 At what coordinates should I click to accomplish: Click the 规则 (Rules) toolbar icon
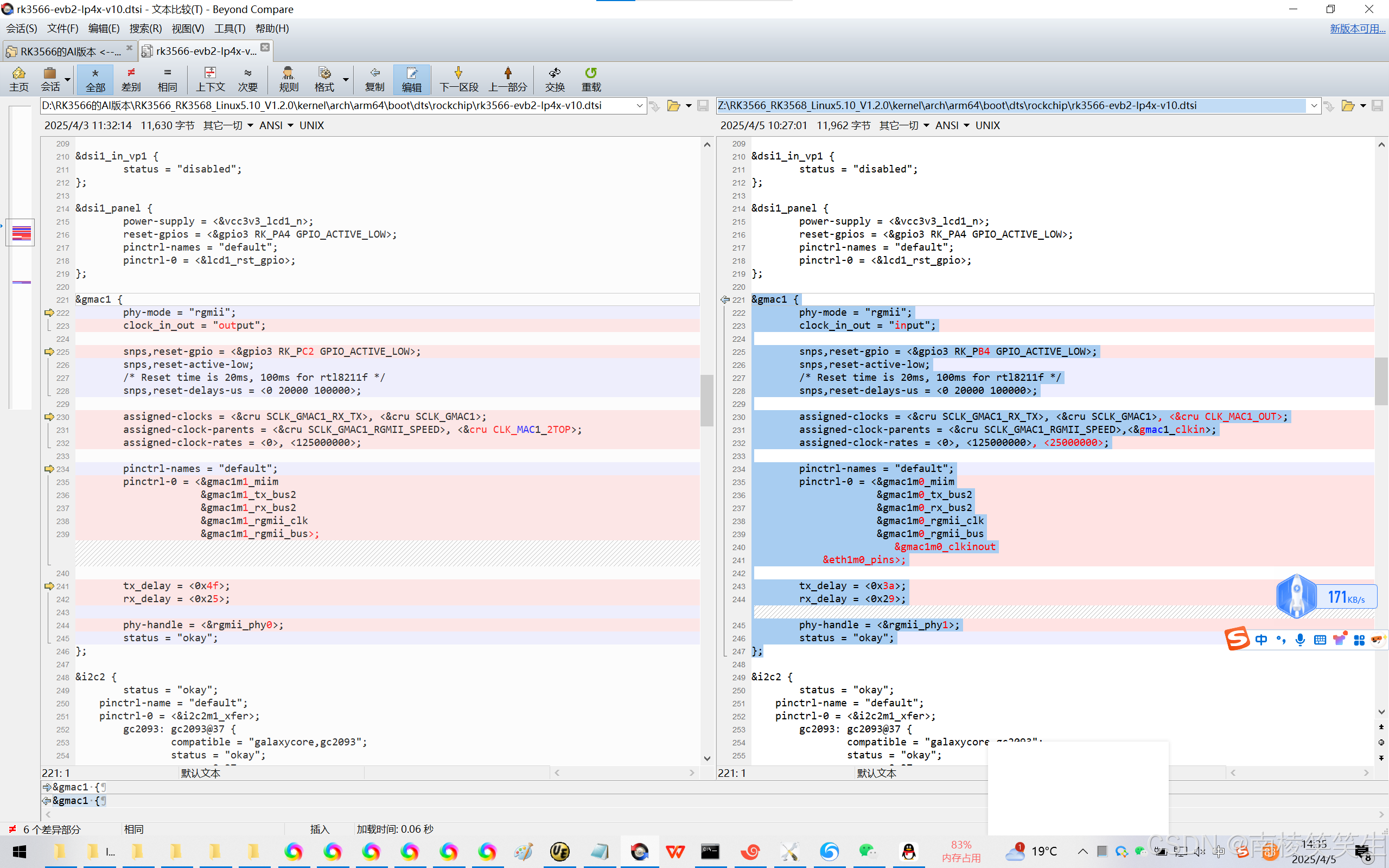pyautogui.click(x=288, y=79)
